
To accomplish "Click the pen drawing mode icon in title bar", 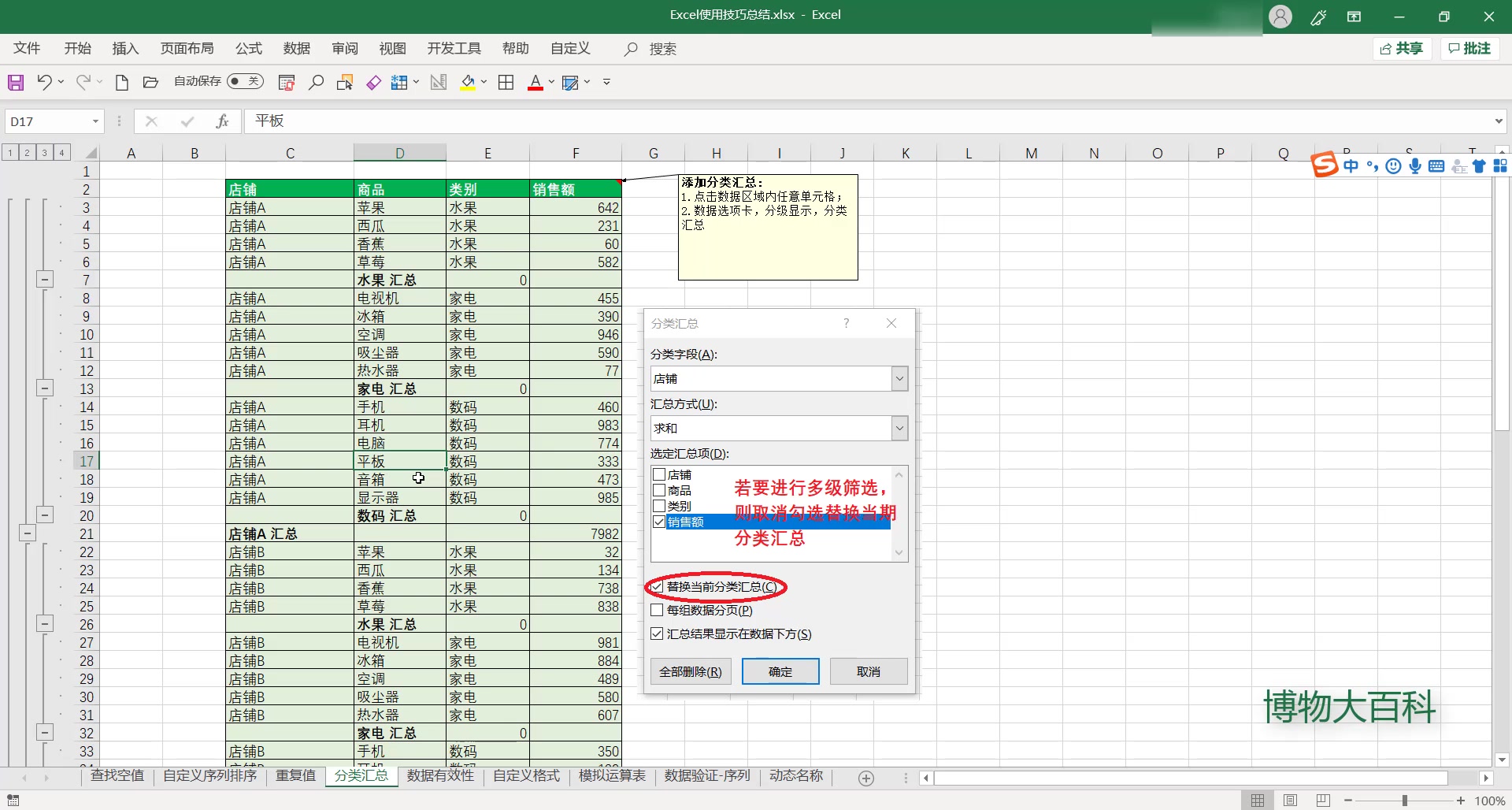I will tap(1318, 17).
